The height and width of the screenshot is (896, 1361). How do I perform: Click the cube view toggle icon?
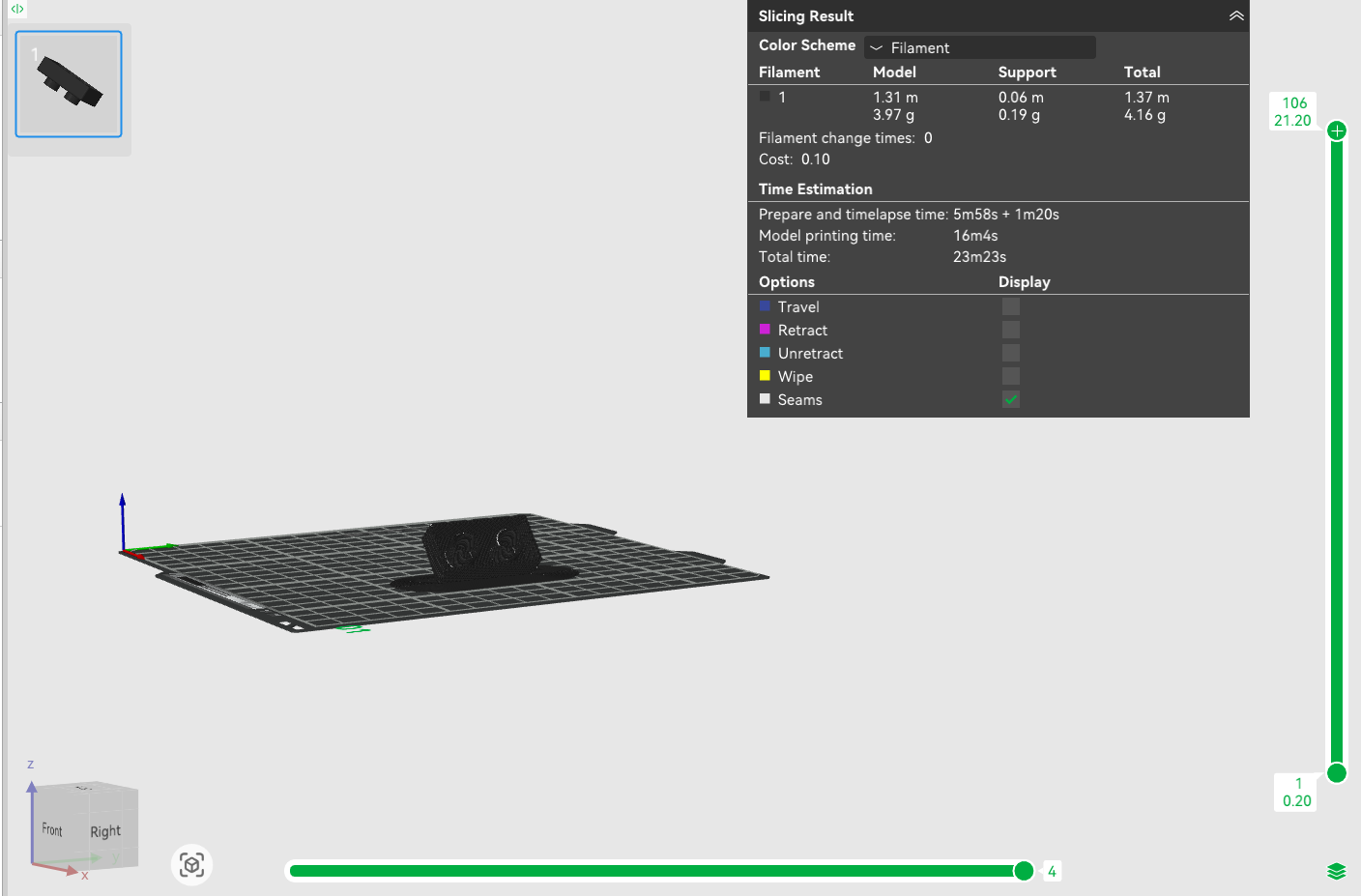click(191, 864)
